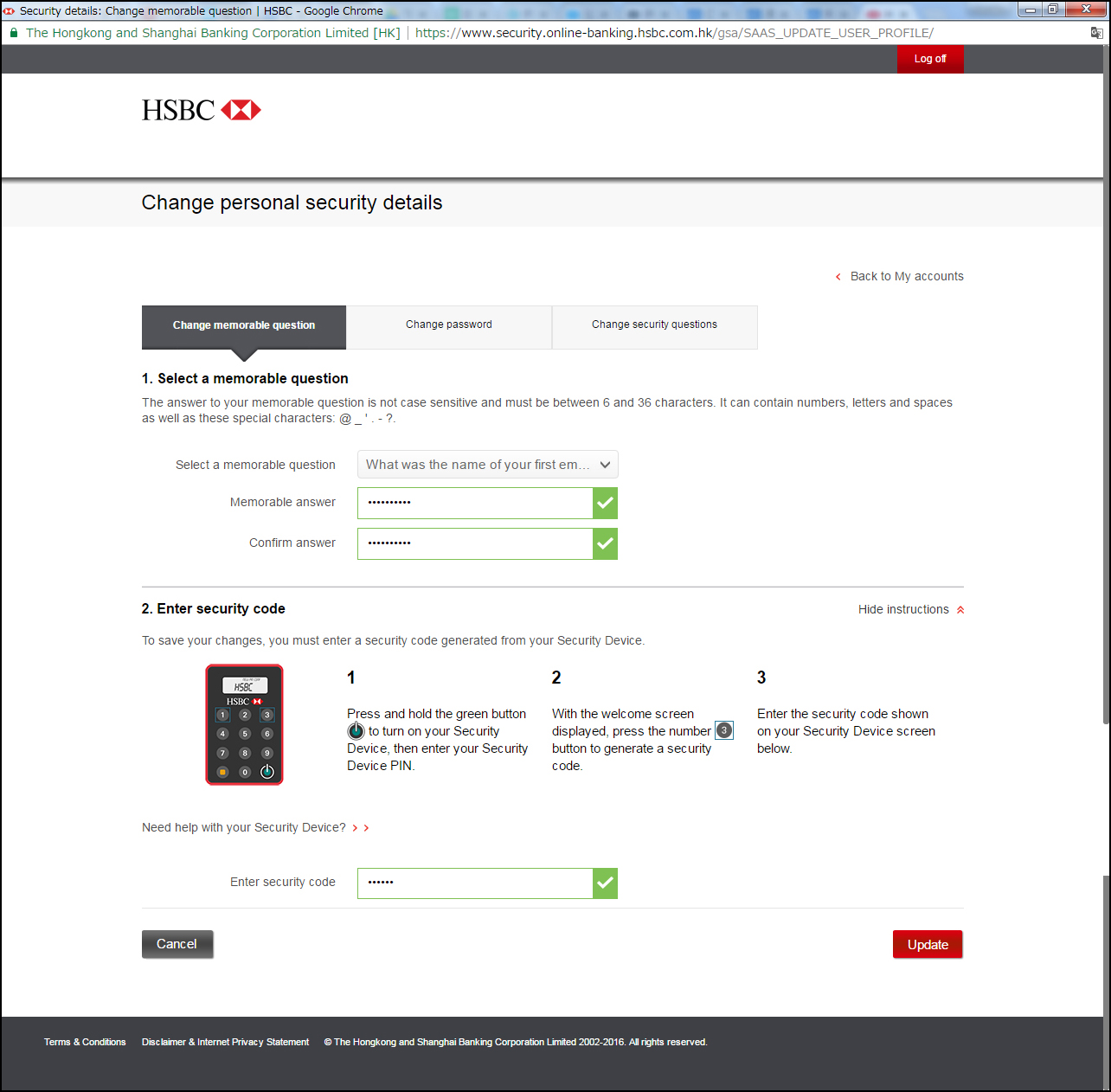Click the green power button icon in step 1
1111x1092 pixels.
[356, 731]
